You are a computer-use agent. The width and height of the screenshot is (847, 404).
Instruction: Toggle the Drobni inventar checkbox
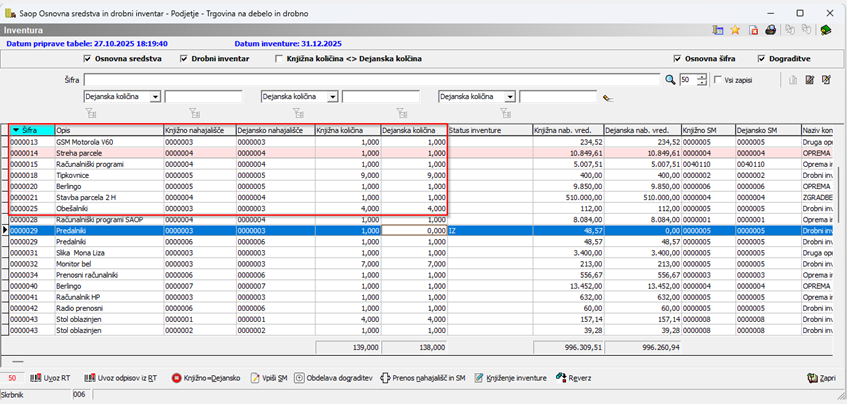coord(184,59)
